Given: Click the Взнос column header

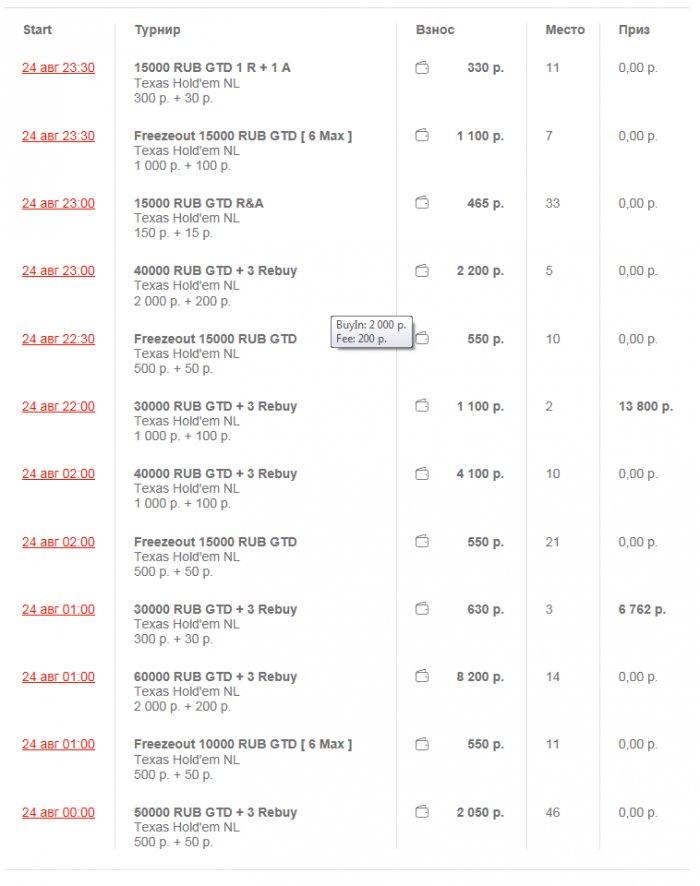Looking at the screenshot, I should 435,30.
